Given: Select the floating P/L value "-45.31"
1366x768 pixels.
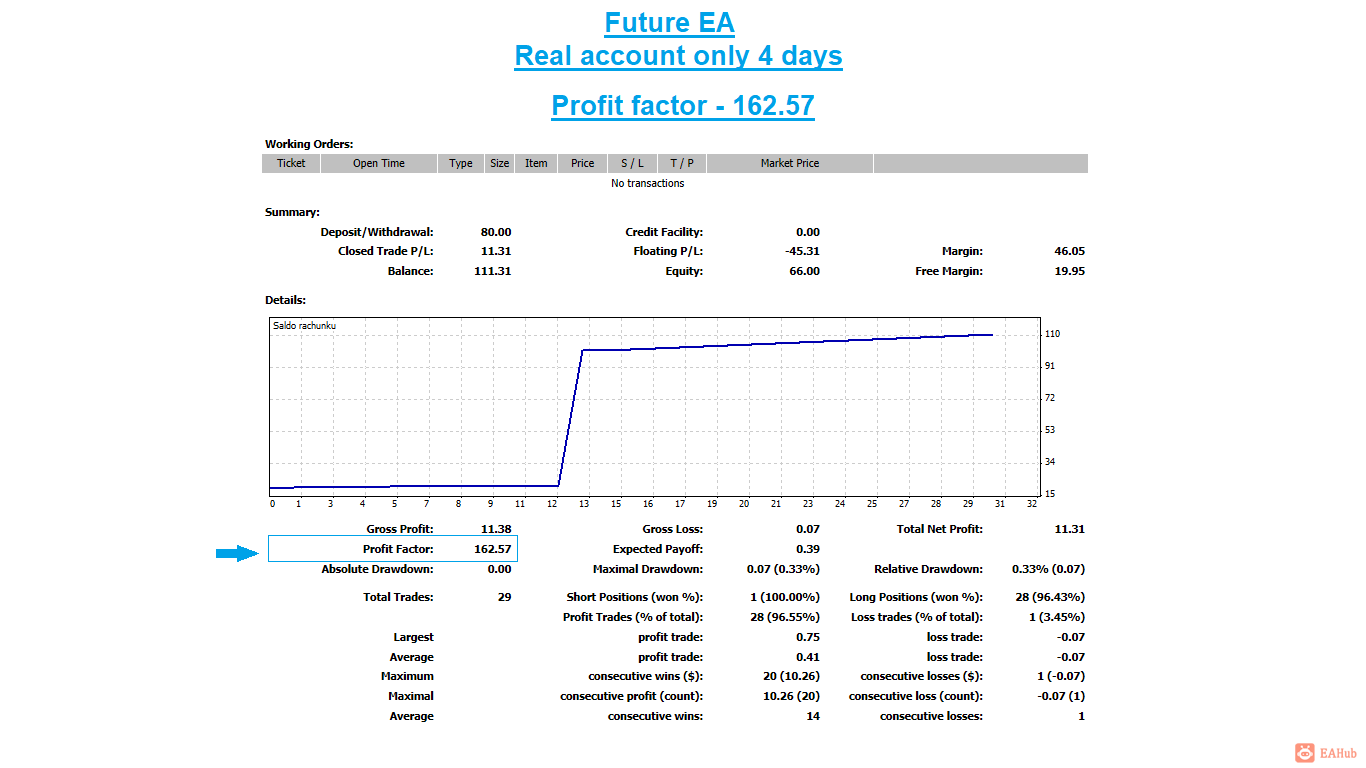Looking at the screenshot, I should pos(803,251).
